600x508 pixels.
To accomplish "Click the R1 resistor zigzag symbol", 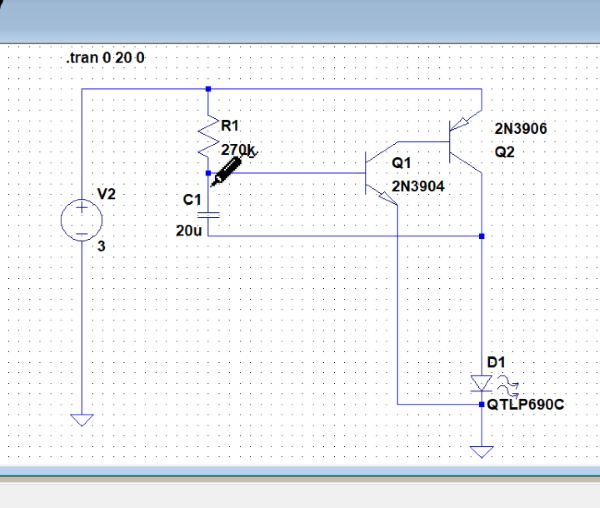I will 208,138.
